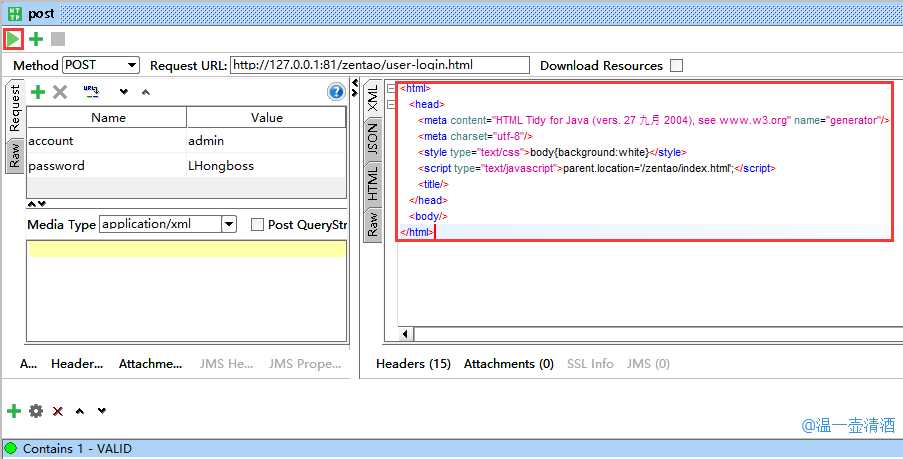
Task: Select Contains 1 - VALID assertion row
Action: pos(452,448)
